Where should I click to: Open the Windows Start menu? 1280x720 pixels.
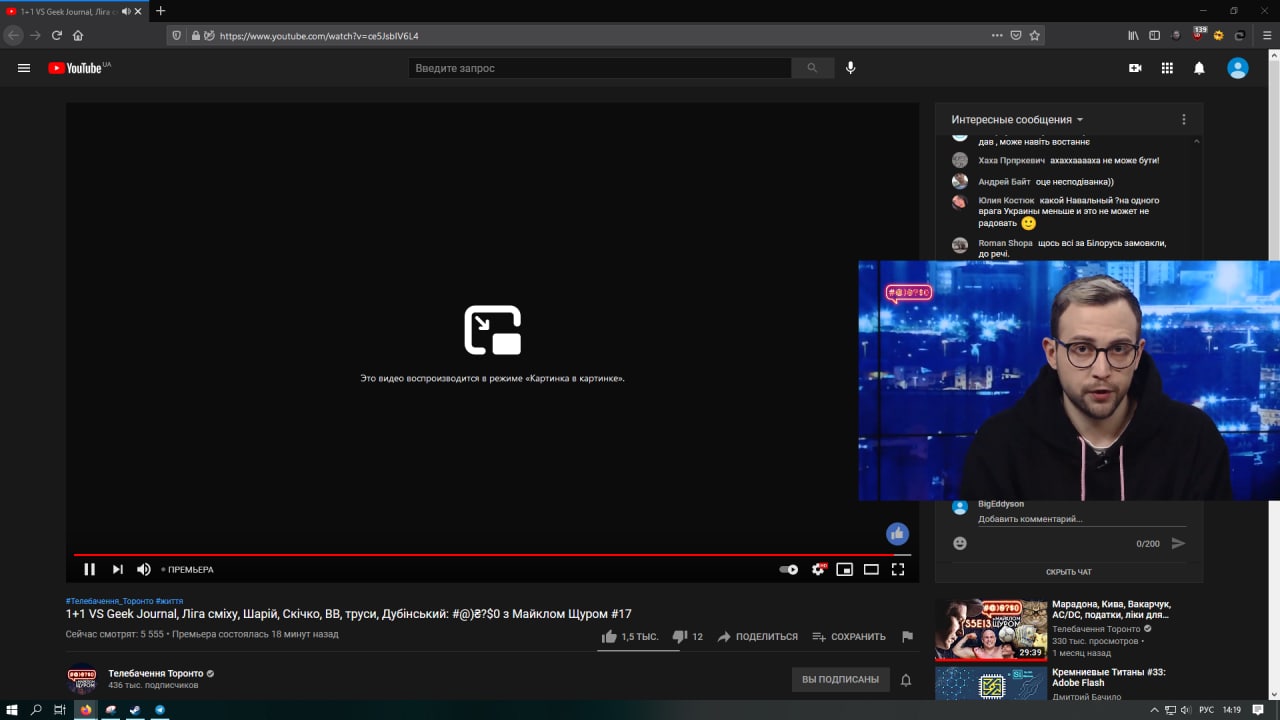tap(12, 710)
